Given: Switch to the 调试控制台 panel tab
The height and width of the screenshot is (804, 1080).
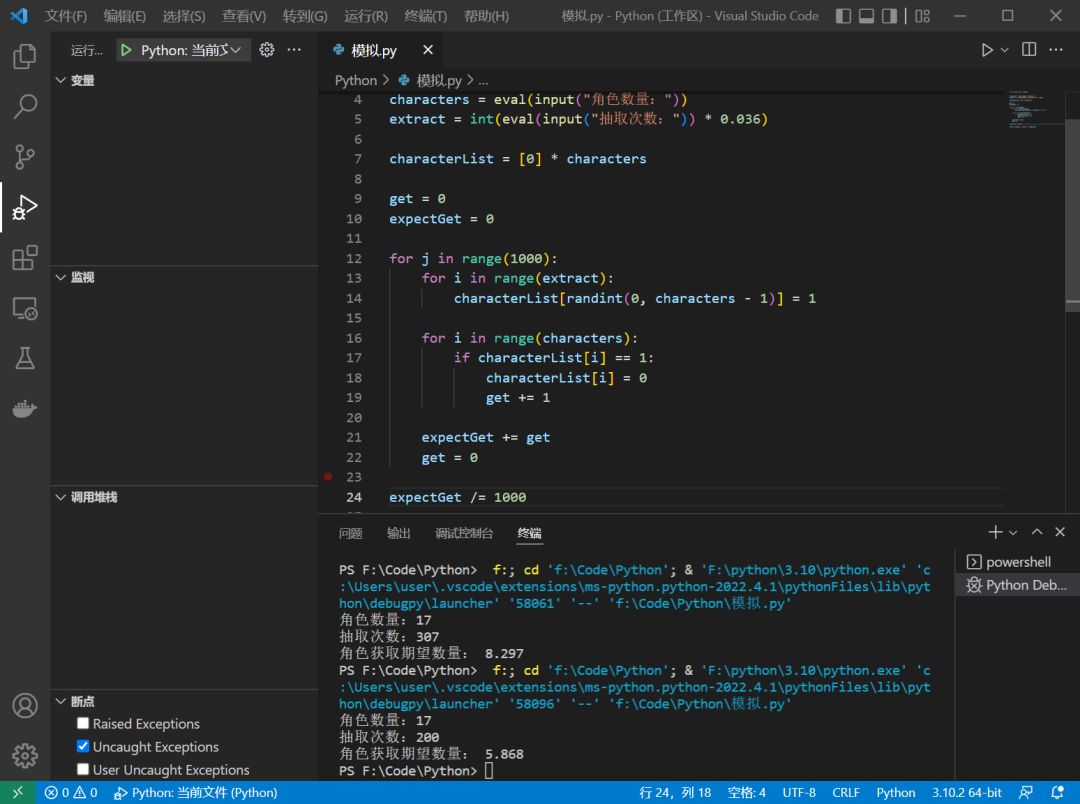Looking at the screenshot, I should click(464, 533).
